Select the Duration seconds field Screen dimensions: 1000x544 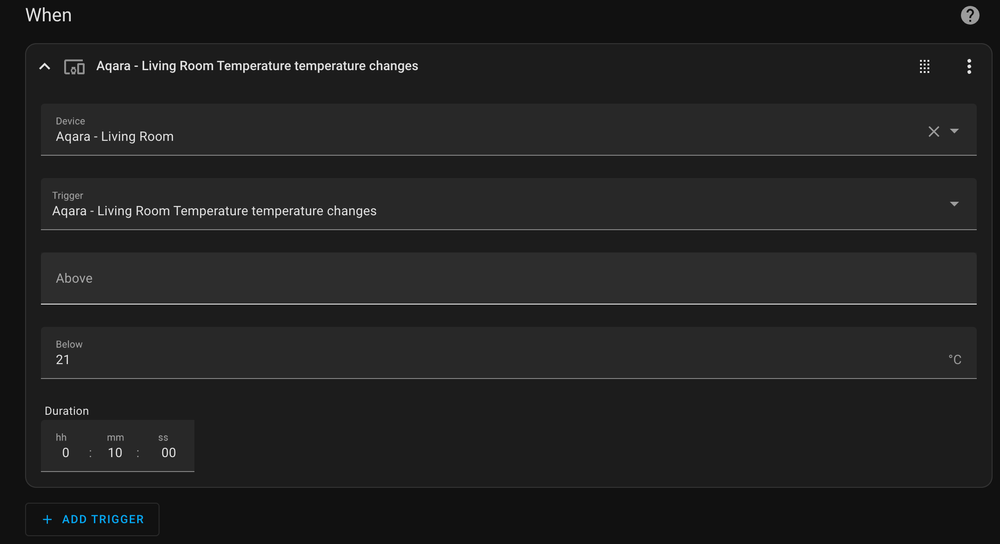[x=168, y=453]
